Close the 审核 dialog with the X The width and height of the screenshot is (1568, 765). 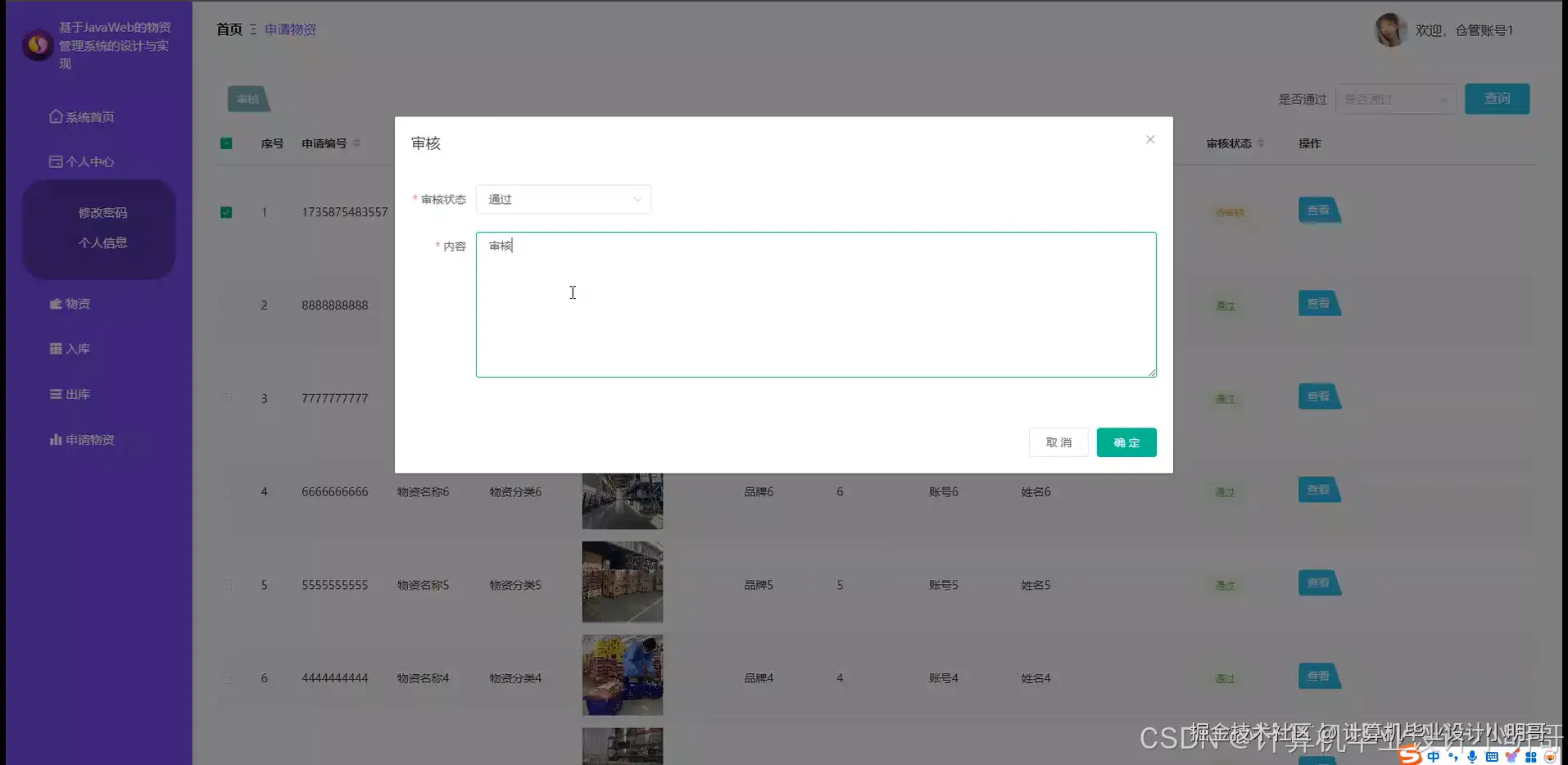[x=1150, y=140]
